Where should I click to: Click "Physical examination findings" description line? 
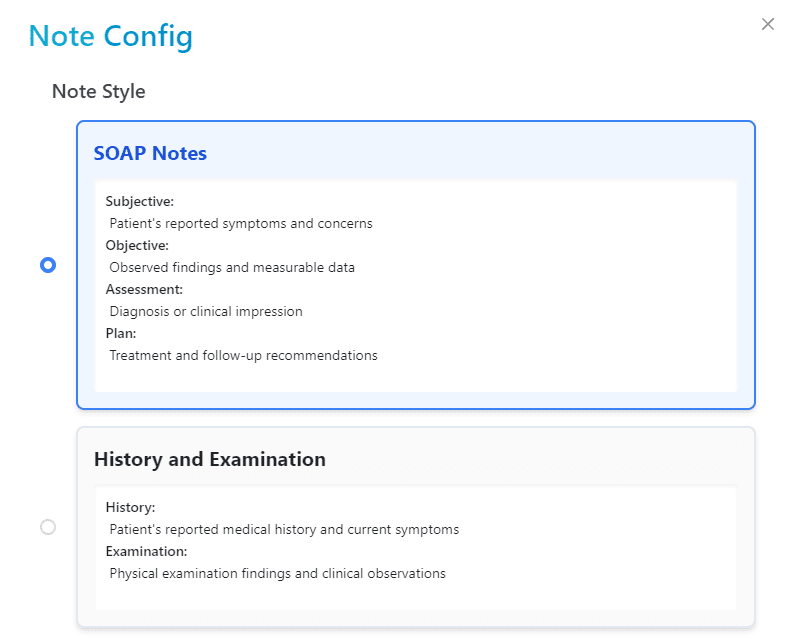pyautogui.click(x=278, y=573)
